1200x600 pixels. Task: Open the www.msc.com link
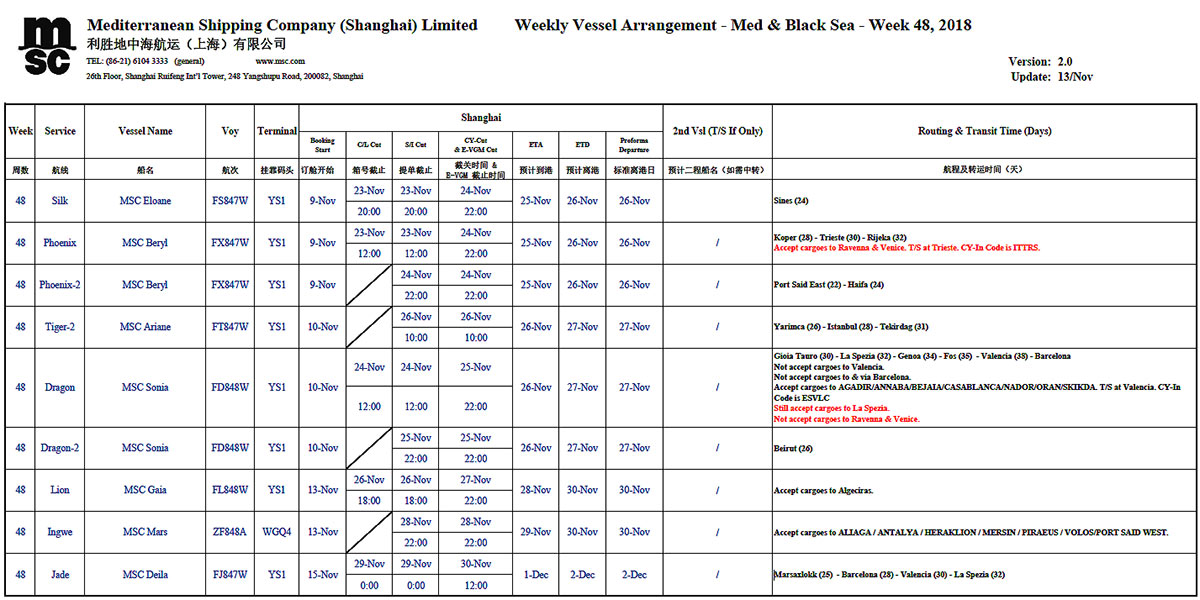point(280,61)
